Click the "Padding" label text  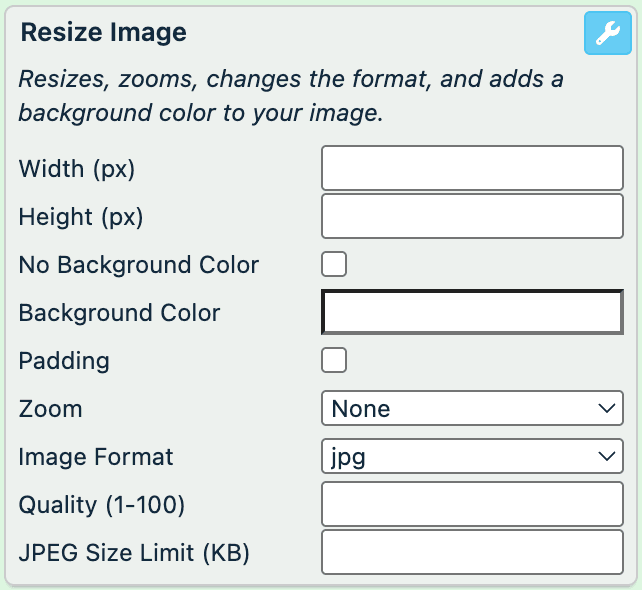click(64, 361)
